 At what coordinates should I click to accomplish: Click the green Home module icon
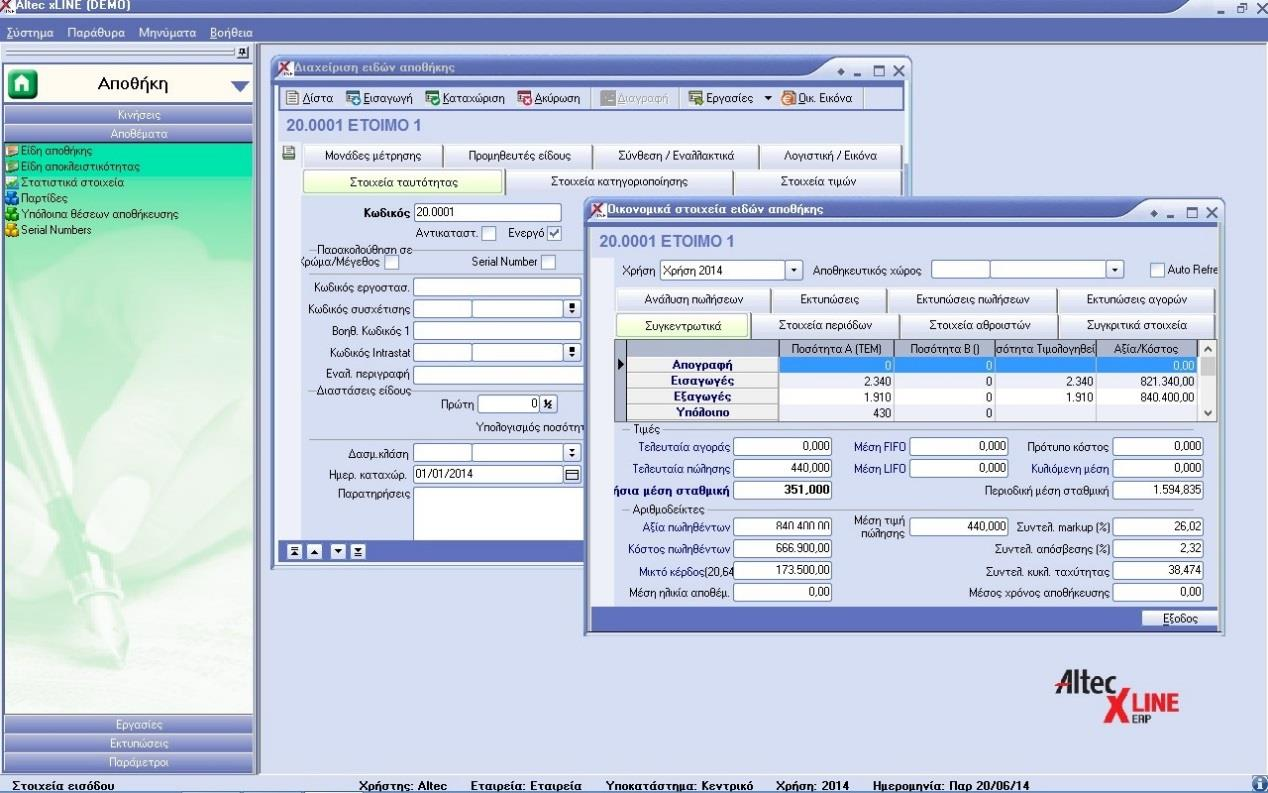click(x=23, y=86)
